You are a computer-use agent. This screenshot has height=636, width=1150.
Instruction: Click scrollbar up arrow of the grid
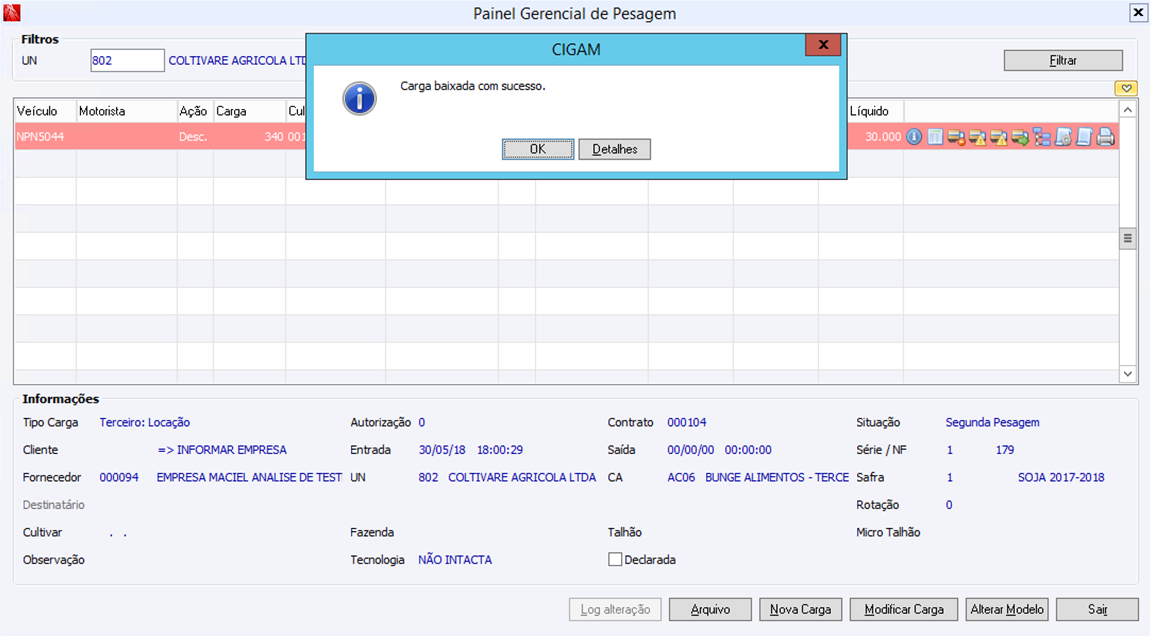pyautogui.click(x=1127, y=110)
